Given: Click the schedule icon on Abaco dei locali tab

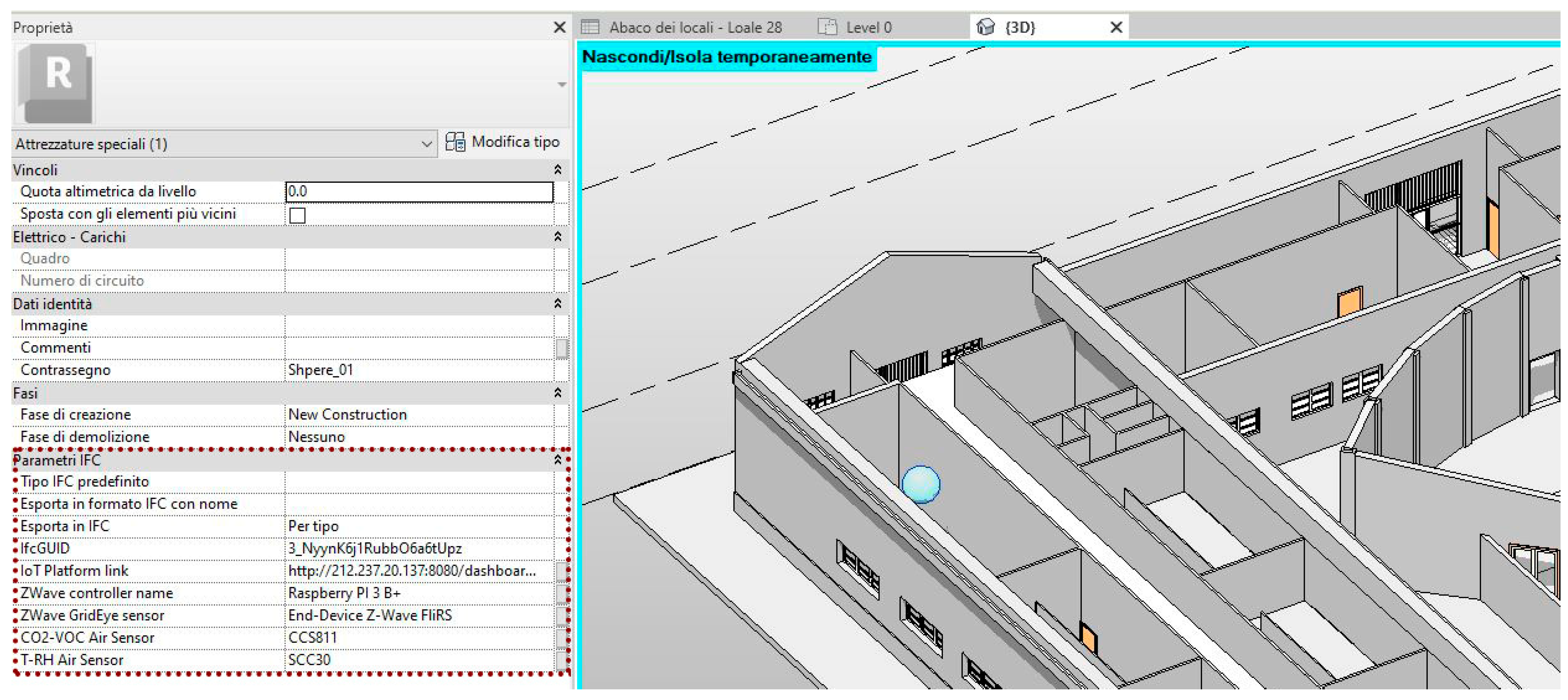Looking at the screenshot, I should pyautogui.click(x=590, y=27).
